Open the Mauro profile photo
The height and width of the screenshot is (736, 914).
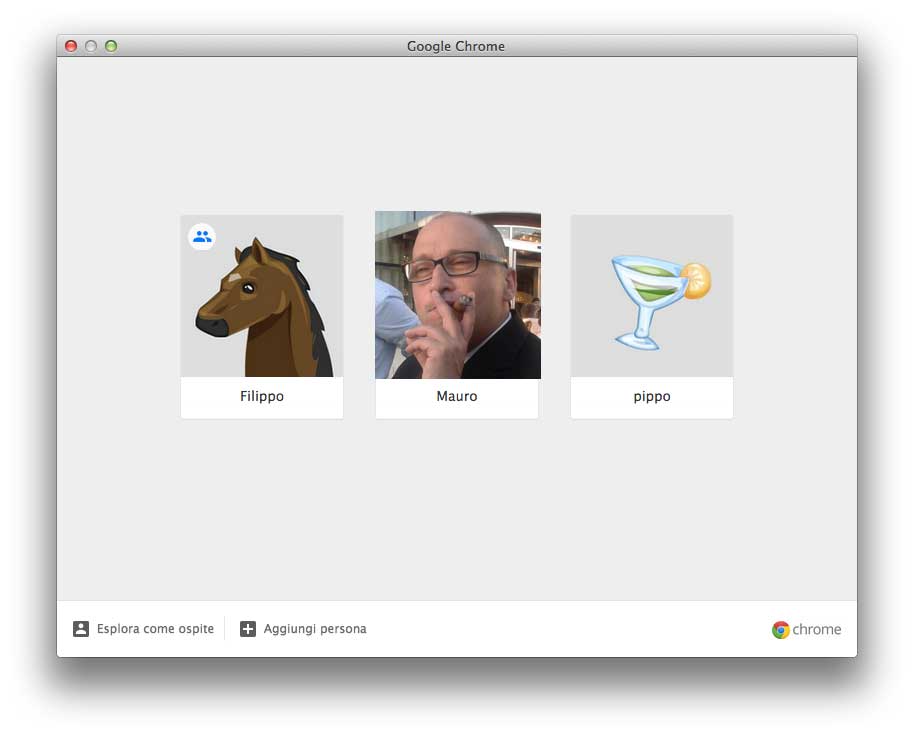coord(458,295)
